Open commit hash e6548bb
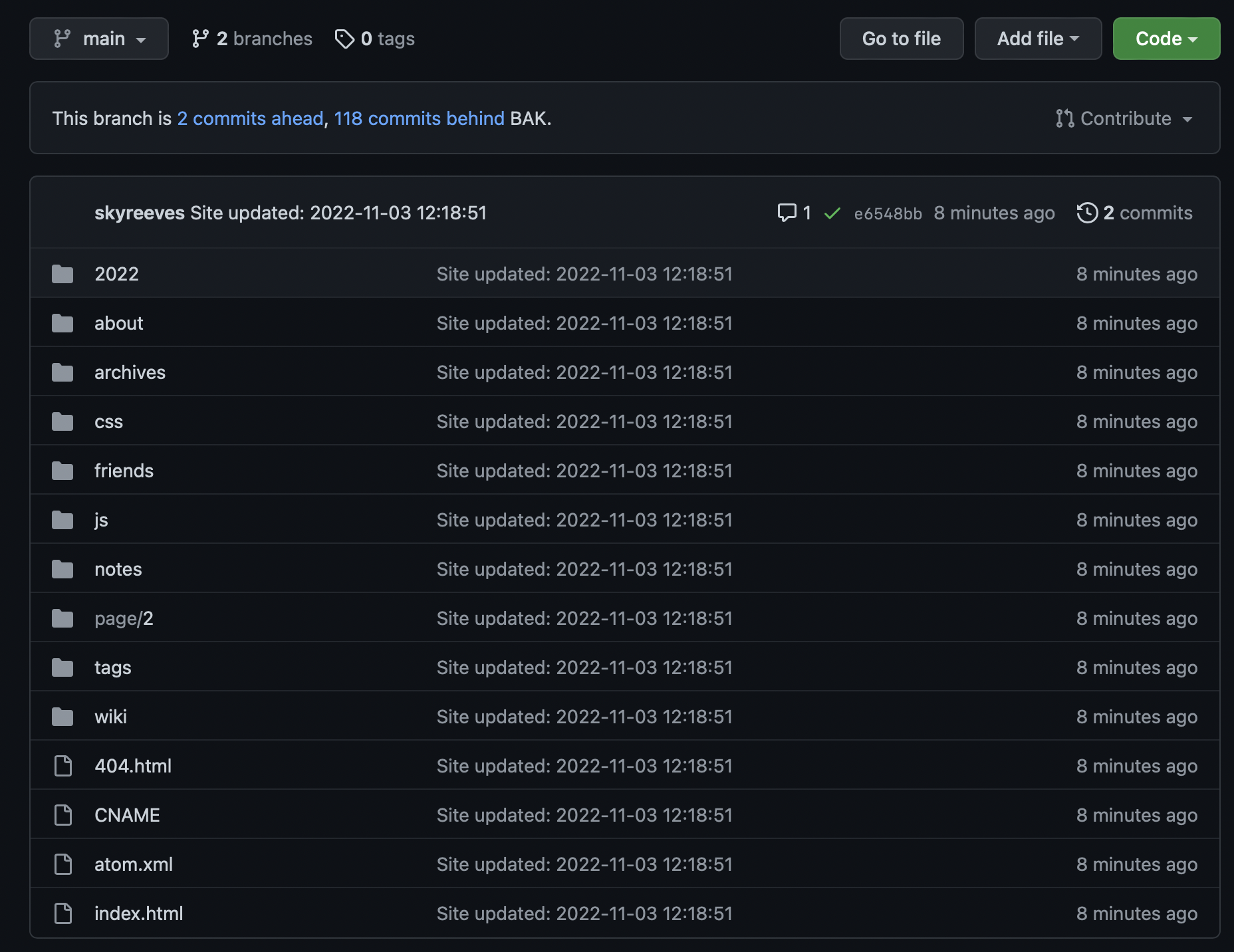 (888, 213)
